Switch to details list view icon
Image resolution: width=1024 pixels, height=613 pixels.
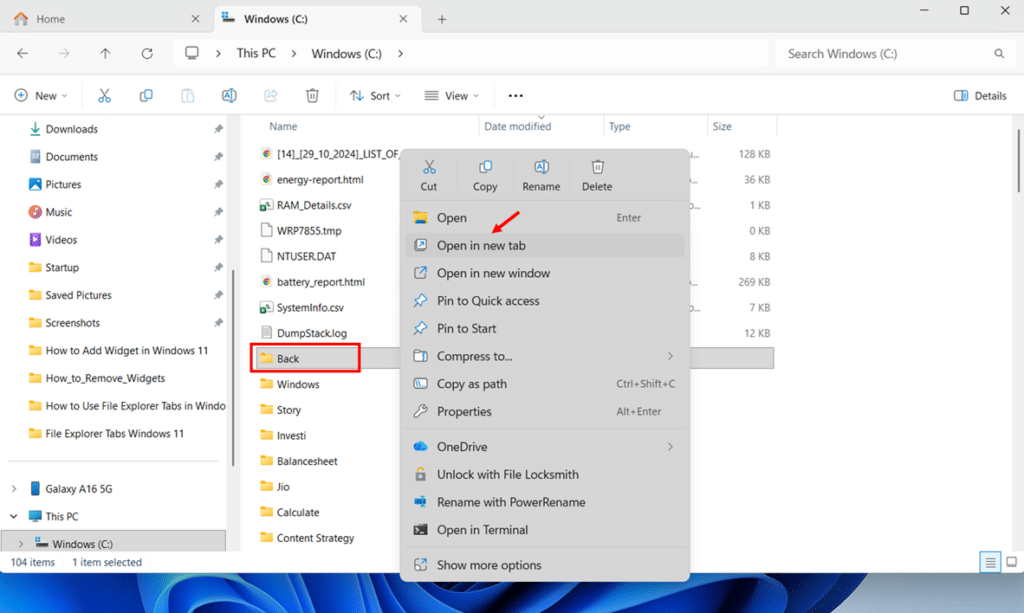990,562
